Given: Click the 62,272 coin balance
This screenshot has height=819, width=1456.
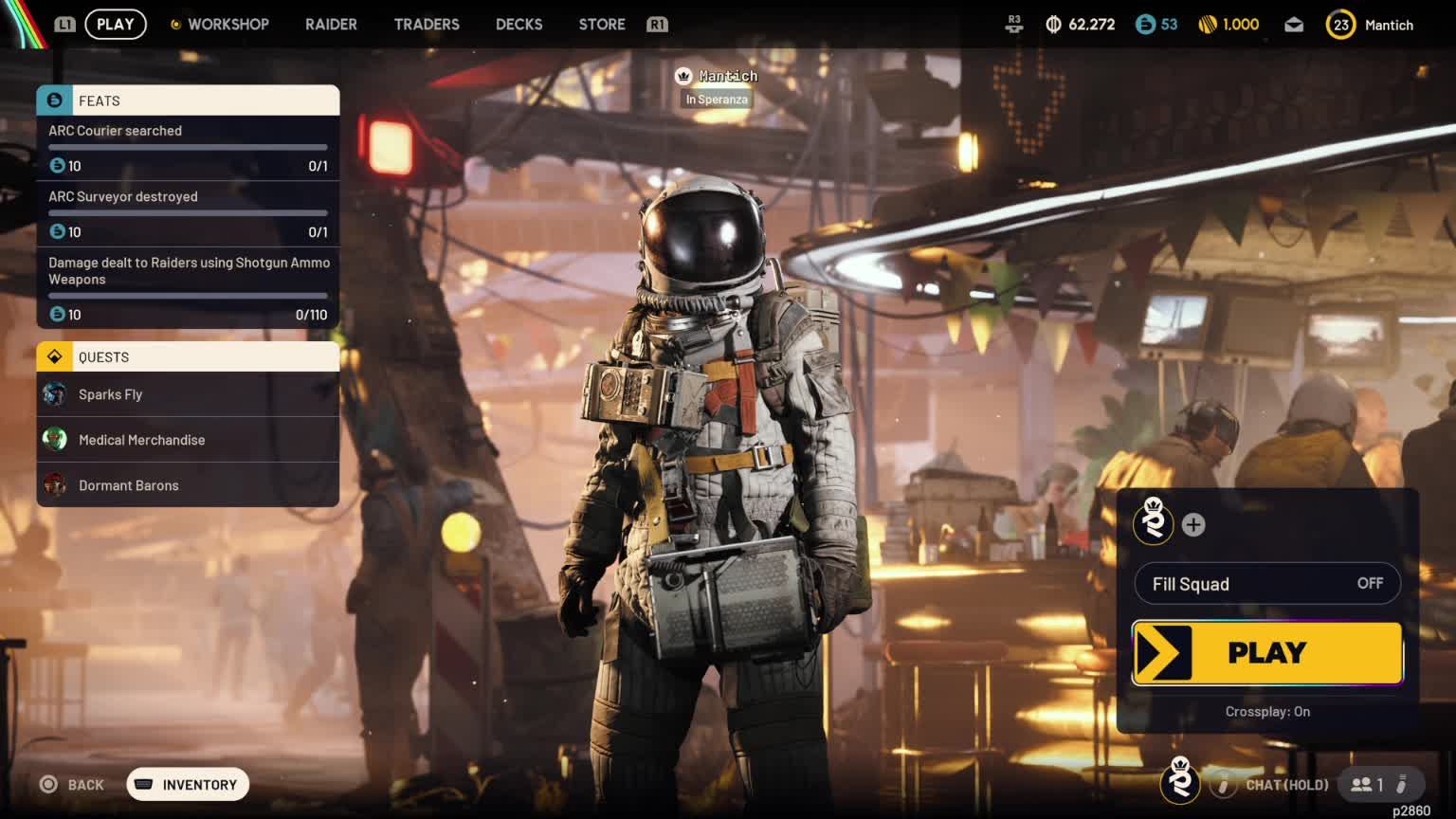Looking at the screenshot, I should (x=1091, y=25).
